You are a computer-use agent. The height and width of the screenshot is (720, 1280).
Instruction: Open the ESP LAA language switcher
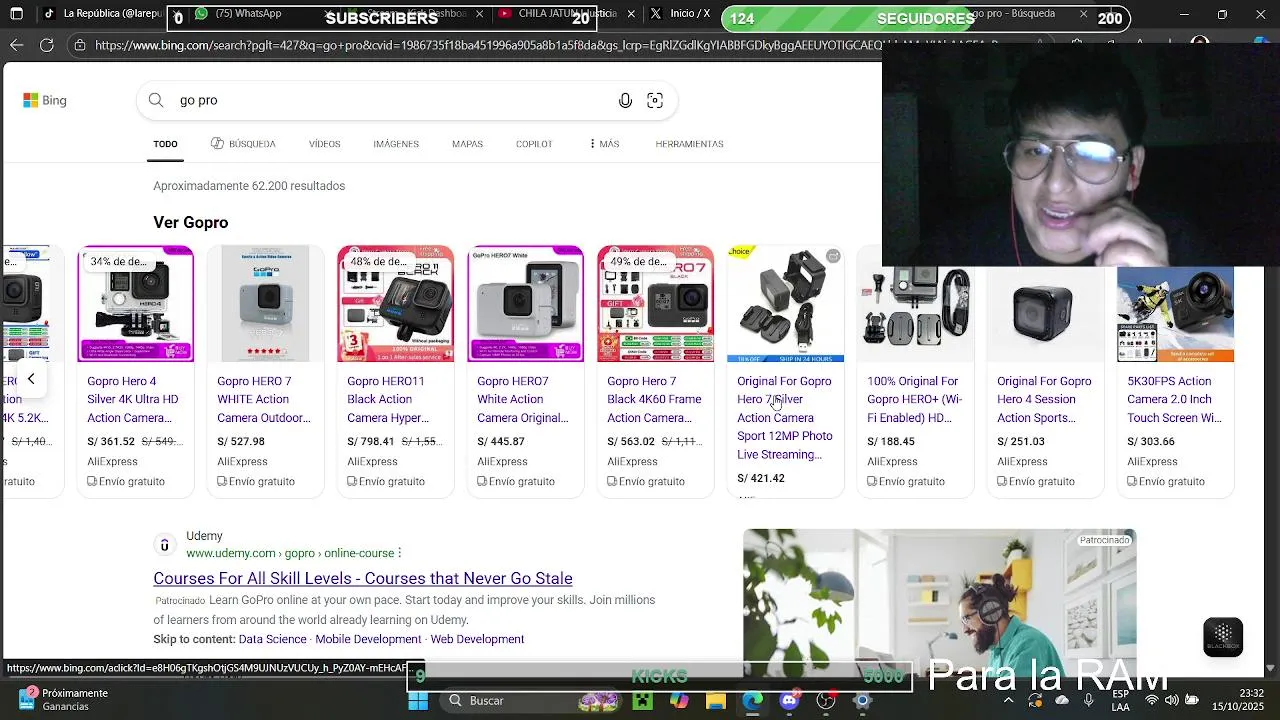tap(1121, 700)
